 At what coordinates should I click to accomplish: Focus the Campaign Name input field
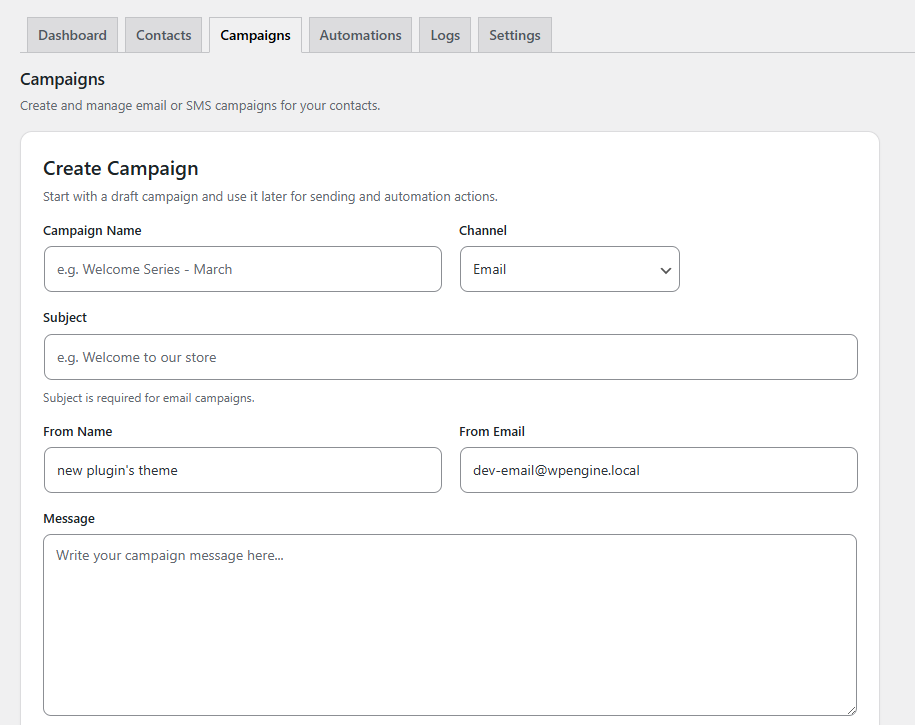(242, 269)
